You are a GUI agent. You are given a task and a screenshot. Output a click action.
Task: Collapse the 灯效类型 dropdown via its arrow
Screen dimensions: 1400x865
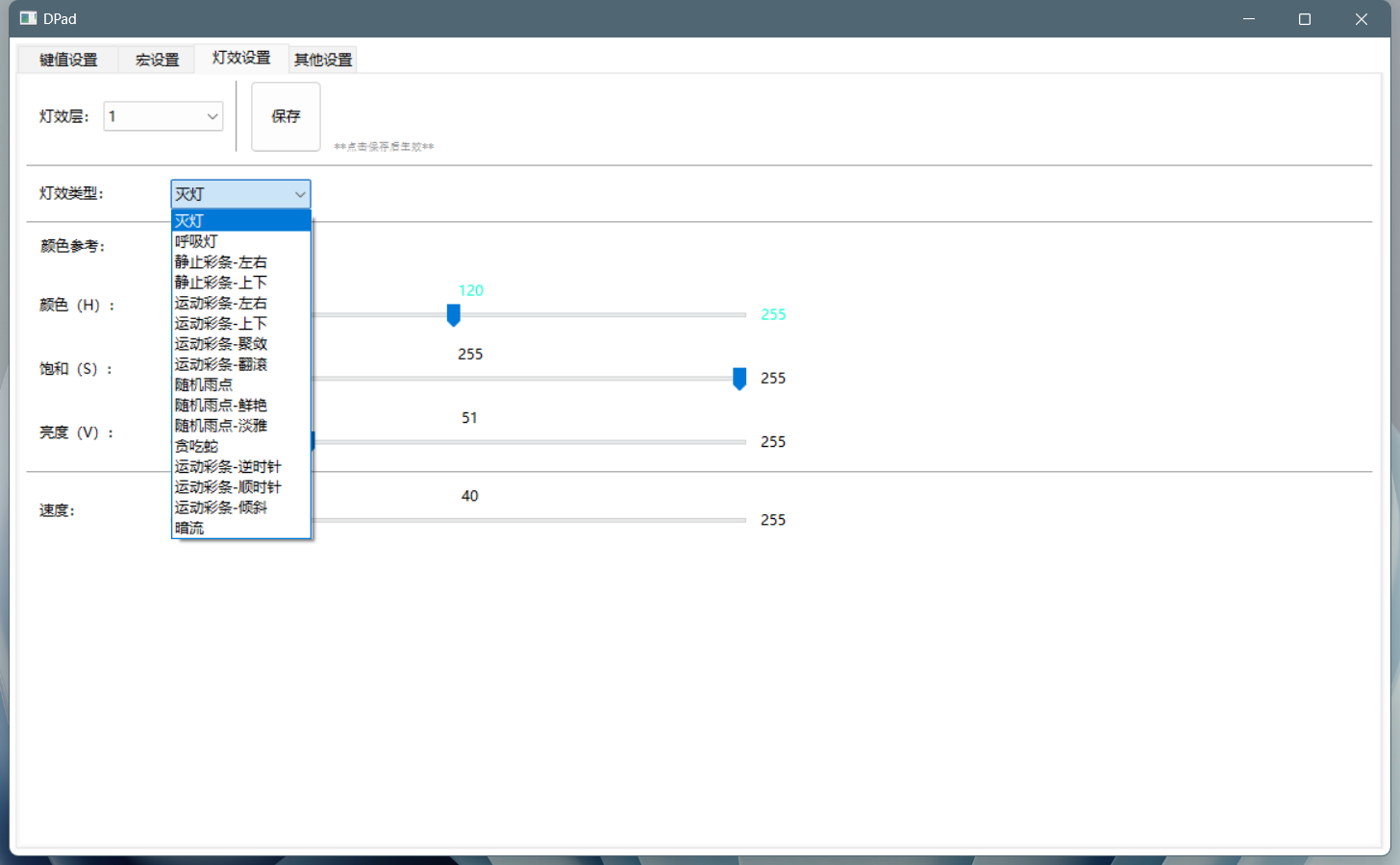pos(300,194)
